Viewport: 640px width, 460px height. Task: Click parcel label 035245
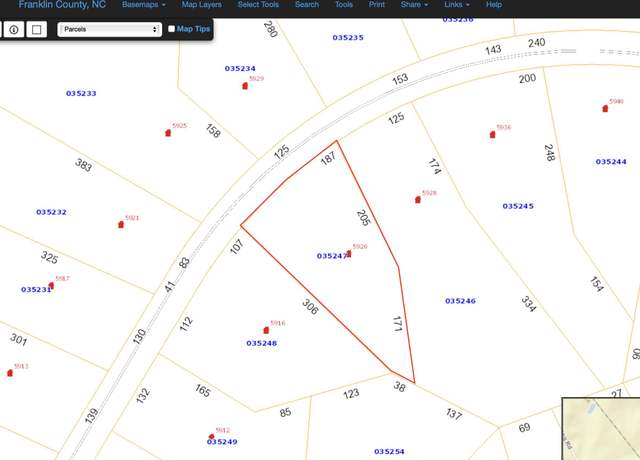coord(518,206)
